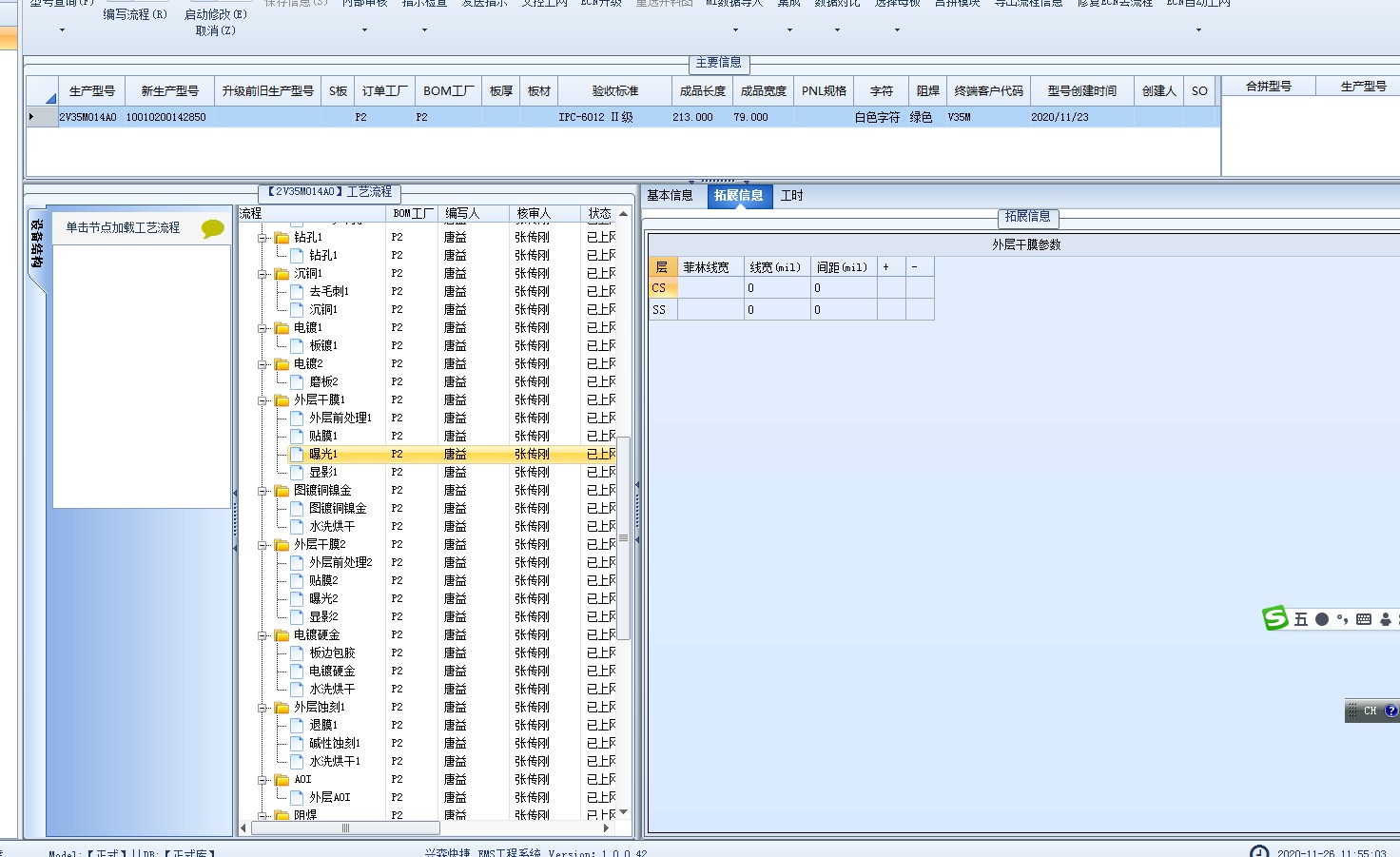Click the folder icon of 图镀铜镍金 group
The image size is (1400, 857).
pos(282,490)
